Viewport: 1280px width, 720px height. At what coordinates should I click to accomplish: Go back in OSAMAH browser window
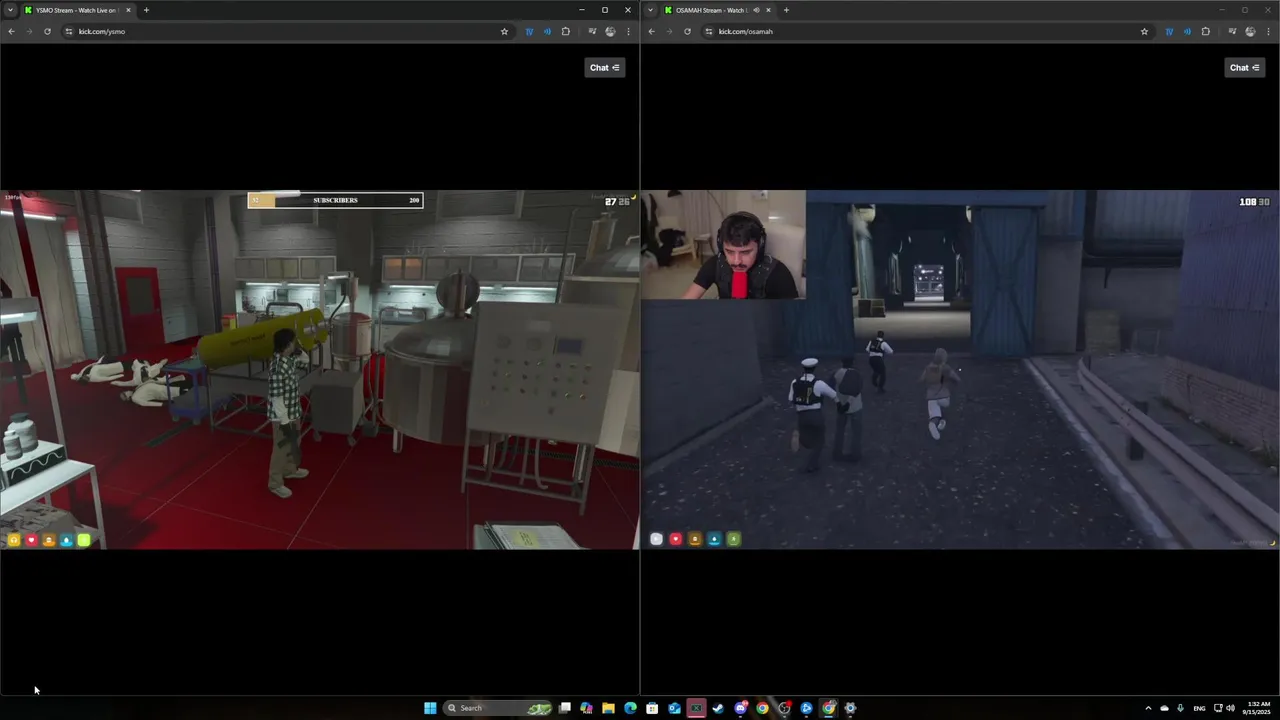pos(651,31)
